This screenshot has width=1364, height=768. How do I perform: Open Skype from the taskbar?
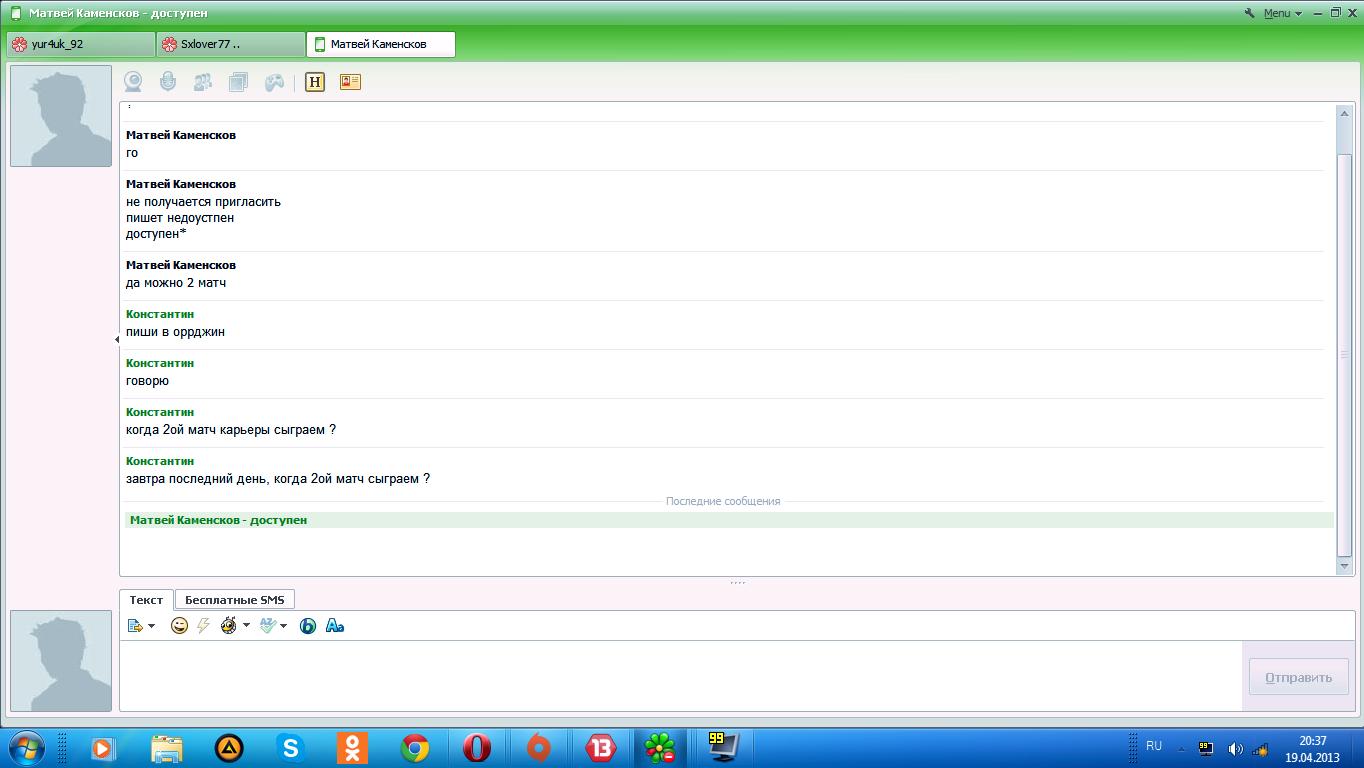coord(291,747)
